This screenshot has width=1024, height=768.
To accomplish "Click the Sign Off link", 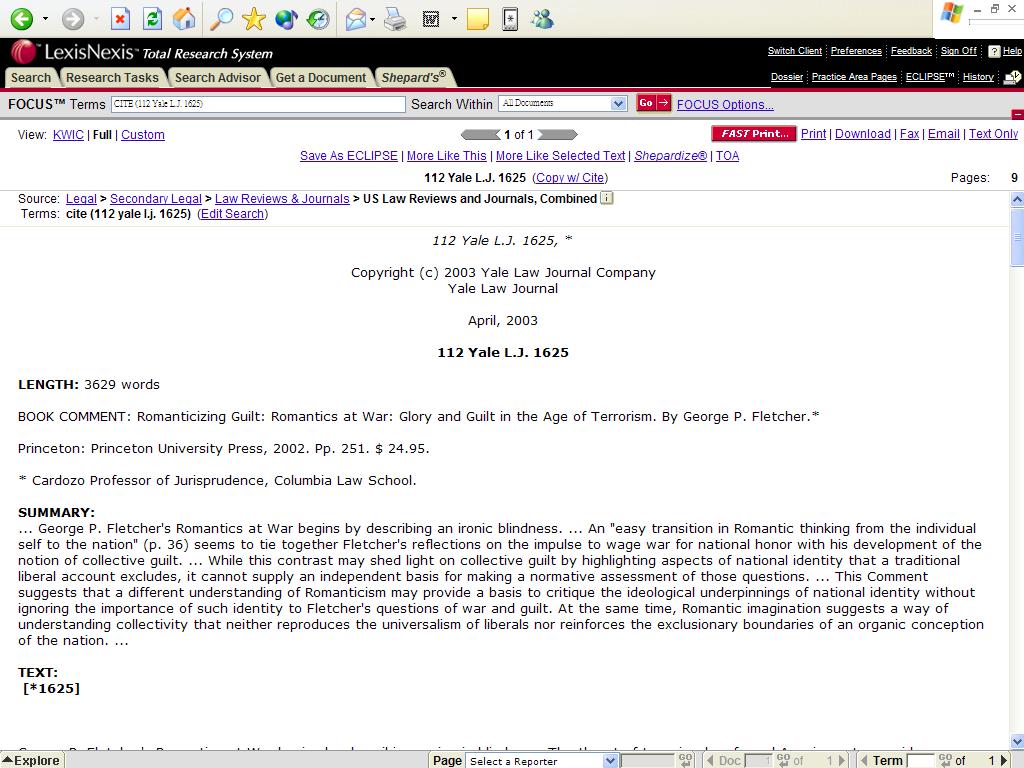I will (959, 51).
